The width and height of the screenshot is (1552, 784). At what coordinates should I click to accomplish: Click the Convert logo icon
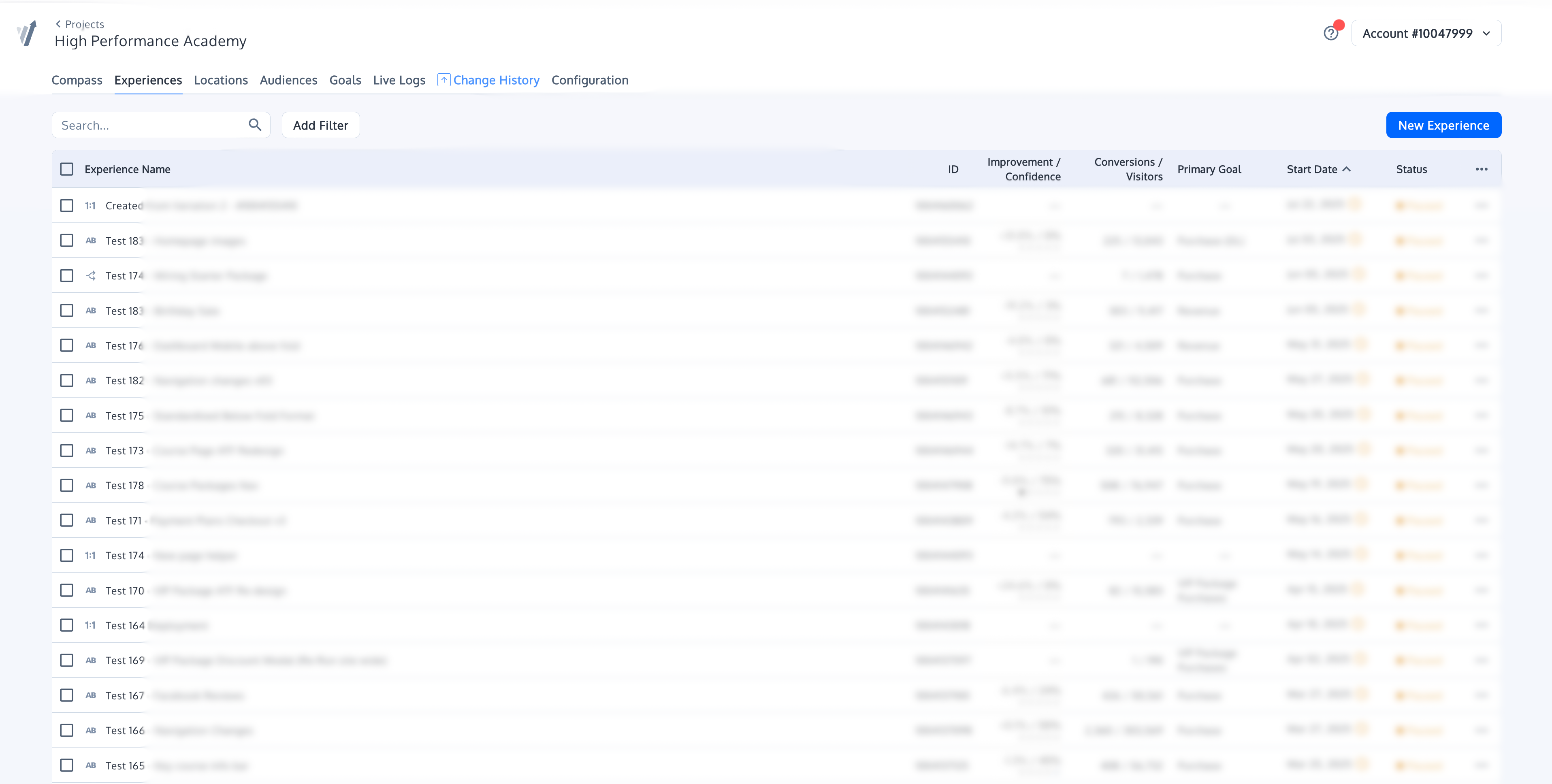tap(27, 33)
